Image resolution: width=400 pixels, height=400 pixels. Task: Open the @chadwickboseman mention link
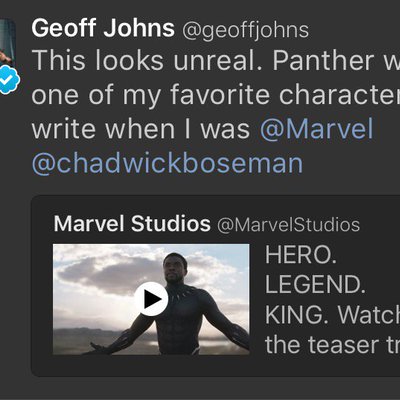tap(167, 163)
